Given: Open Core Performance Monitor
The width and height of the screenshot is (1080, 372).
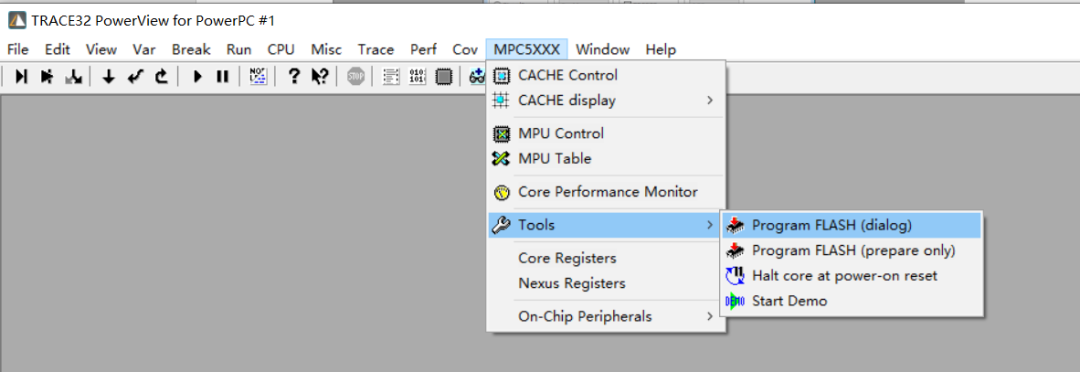Looking at the screenshot, I should [x=606, y=192].
